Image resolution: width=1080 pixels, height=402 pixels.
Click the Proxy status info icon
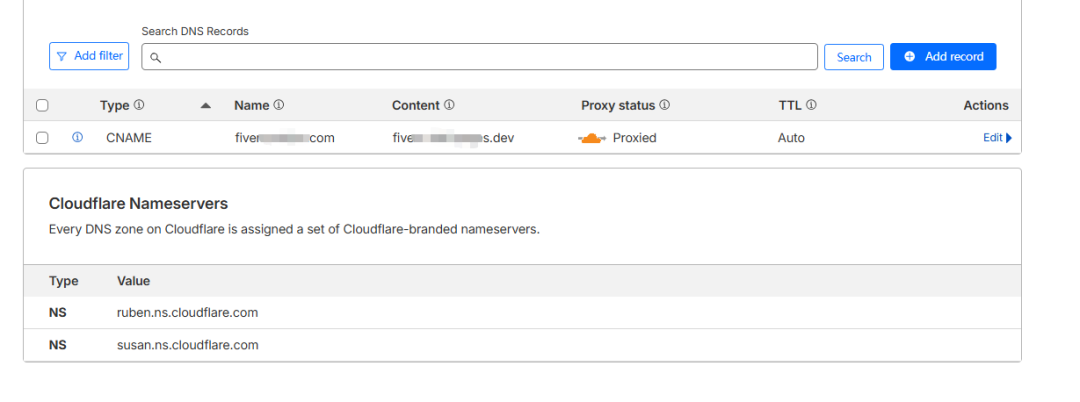(665, 105)
